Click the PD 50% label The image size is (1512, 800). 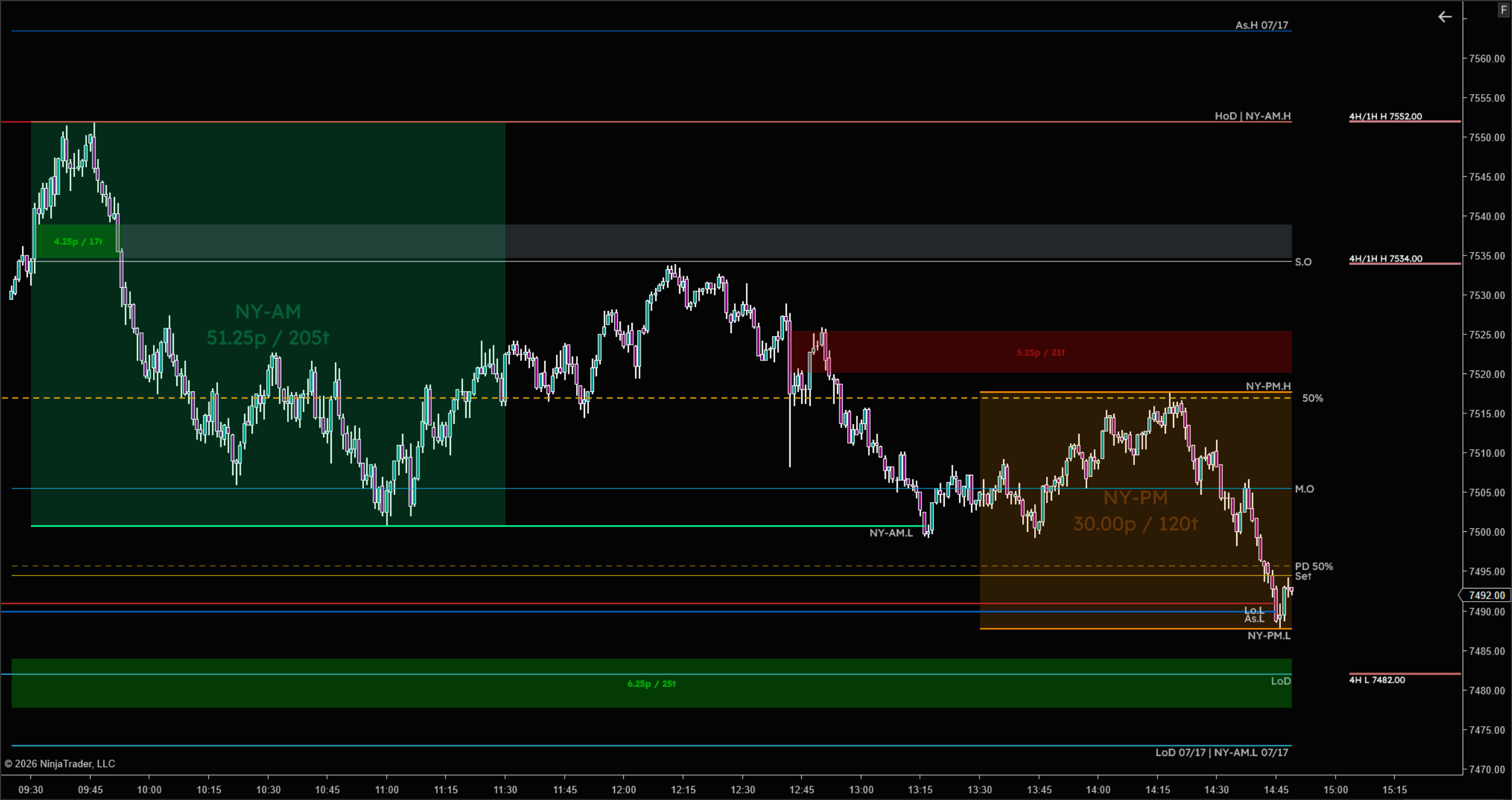(1314, 566)
